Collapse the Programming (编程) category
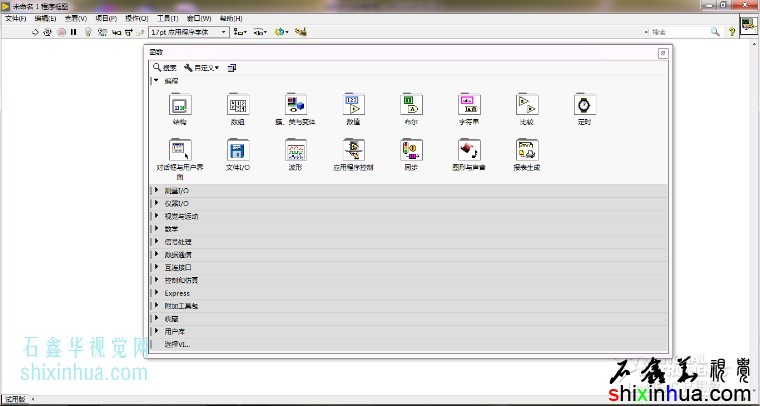Screen dimensions: 760x406 point(156,80)
